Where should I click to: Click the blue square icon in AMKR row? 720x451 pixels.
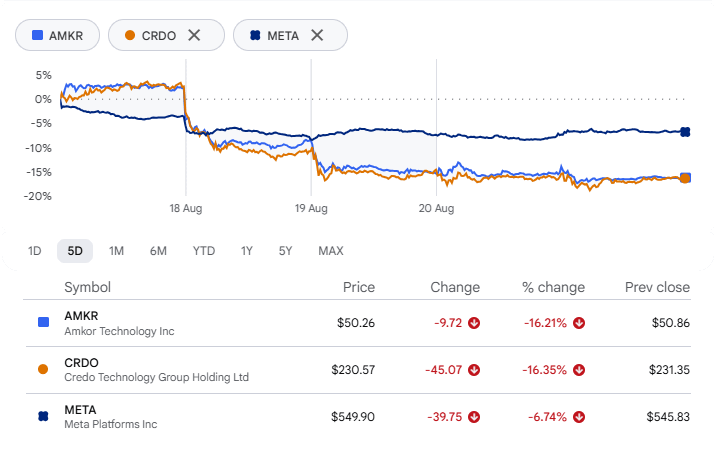click(x=43, y=322)
